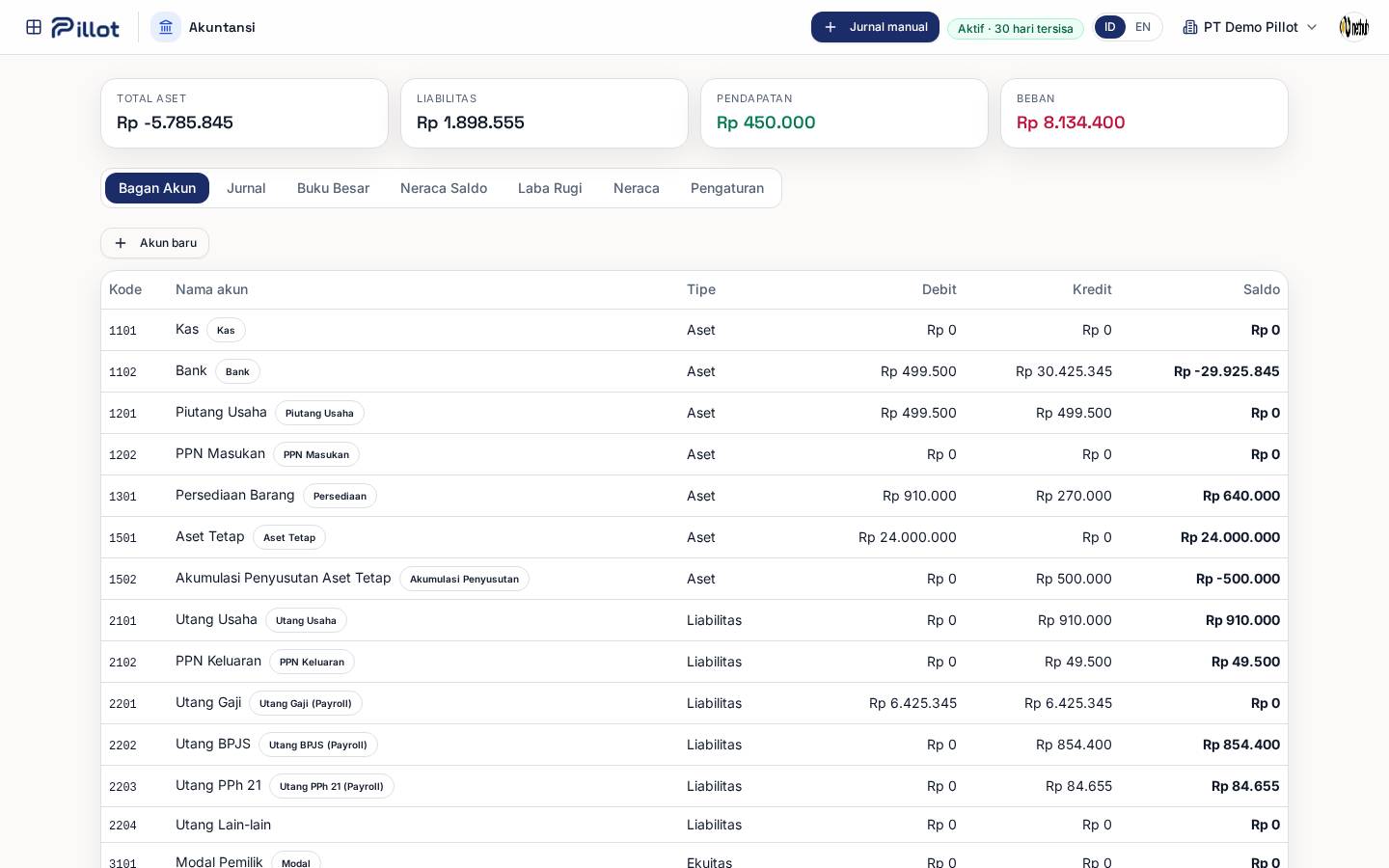Click the Akun baru button
The width and height of the screenshot is (1389, 868).
pyautogui.click(x=154, y=243)
